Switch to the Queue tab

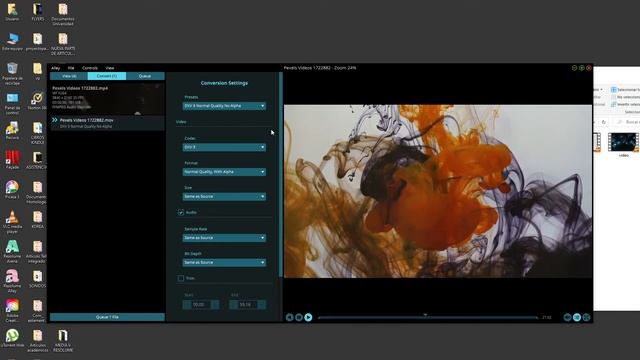click(x=145, y=76)
